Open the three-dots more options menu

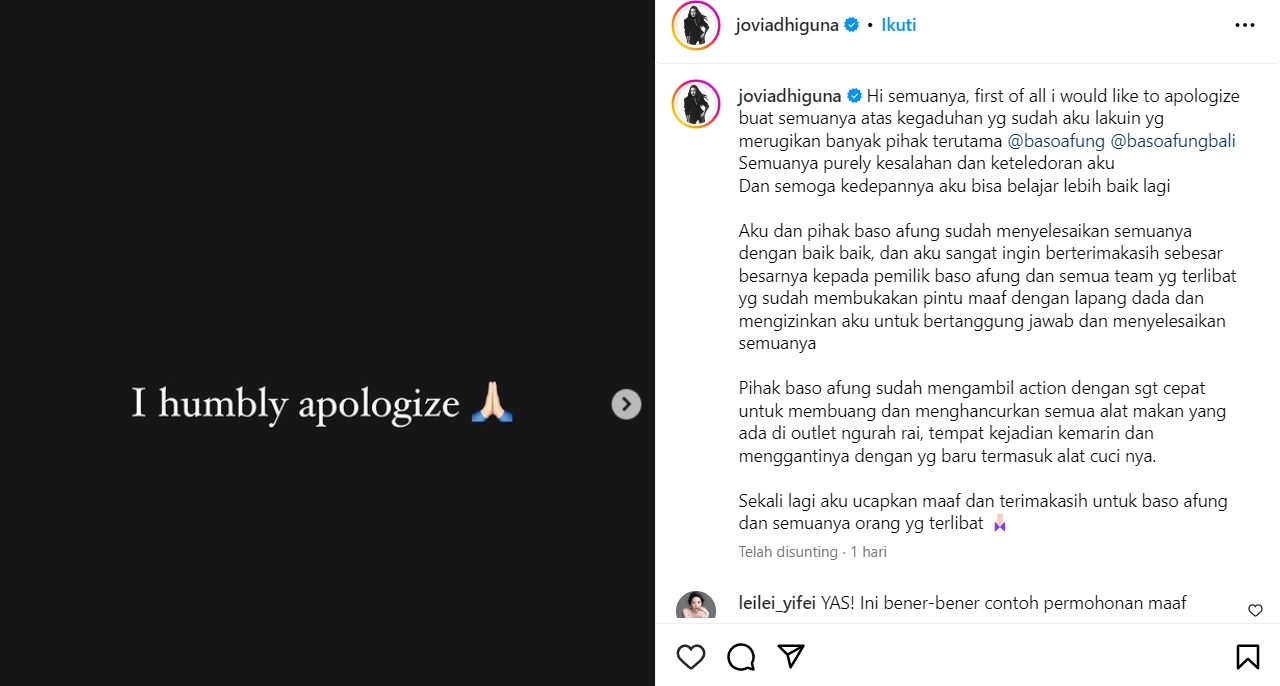click(1245, 26)
